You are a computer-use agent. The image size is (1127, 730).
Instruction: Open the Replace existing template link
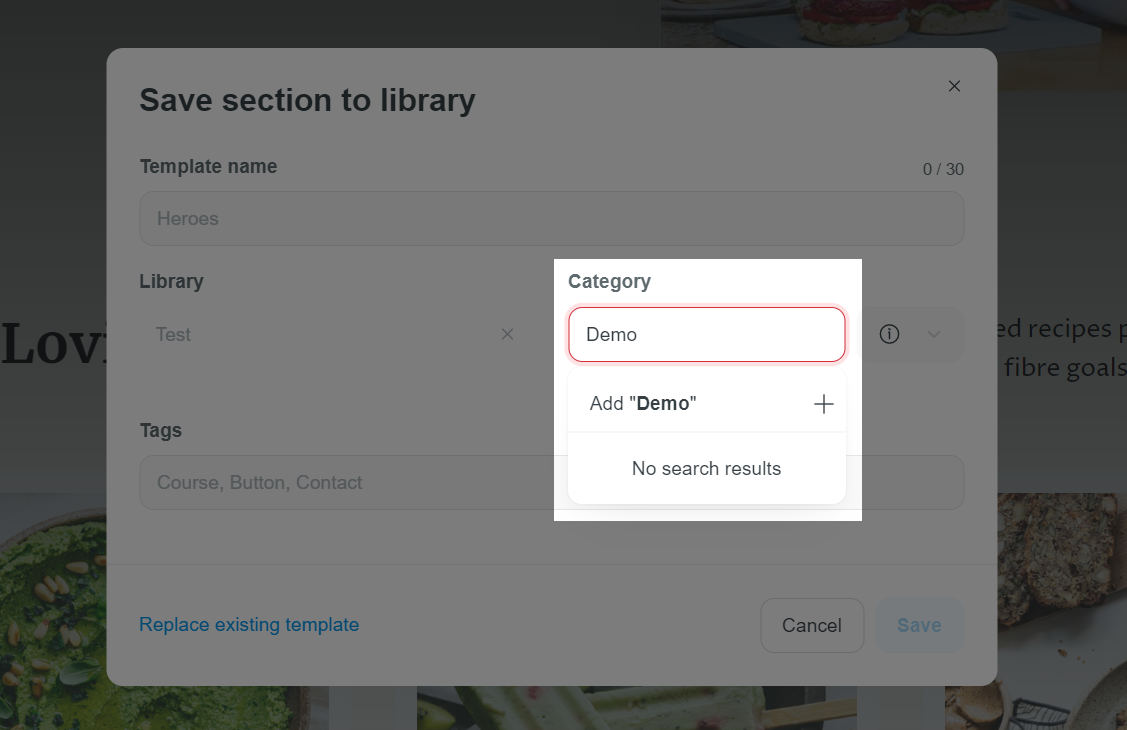click(x=249, y=624)
